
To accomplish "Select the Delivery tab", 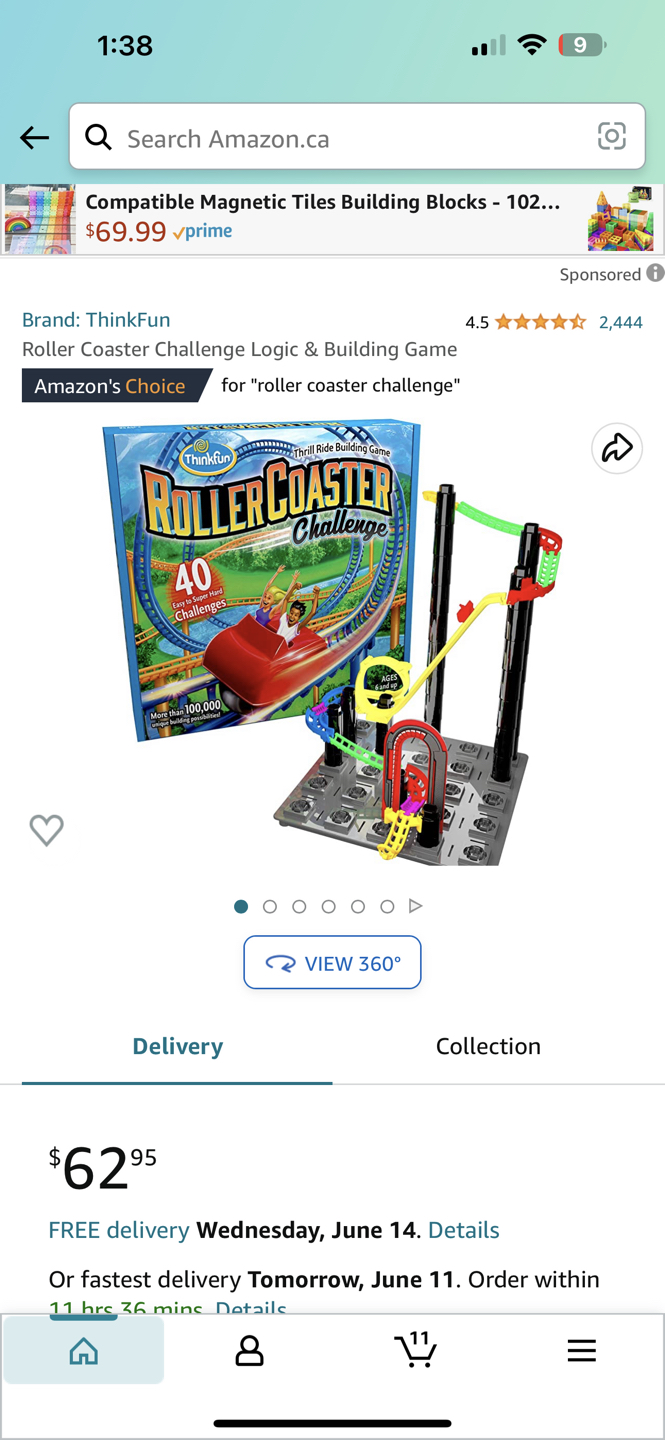I will [x=178, y=1046].
